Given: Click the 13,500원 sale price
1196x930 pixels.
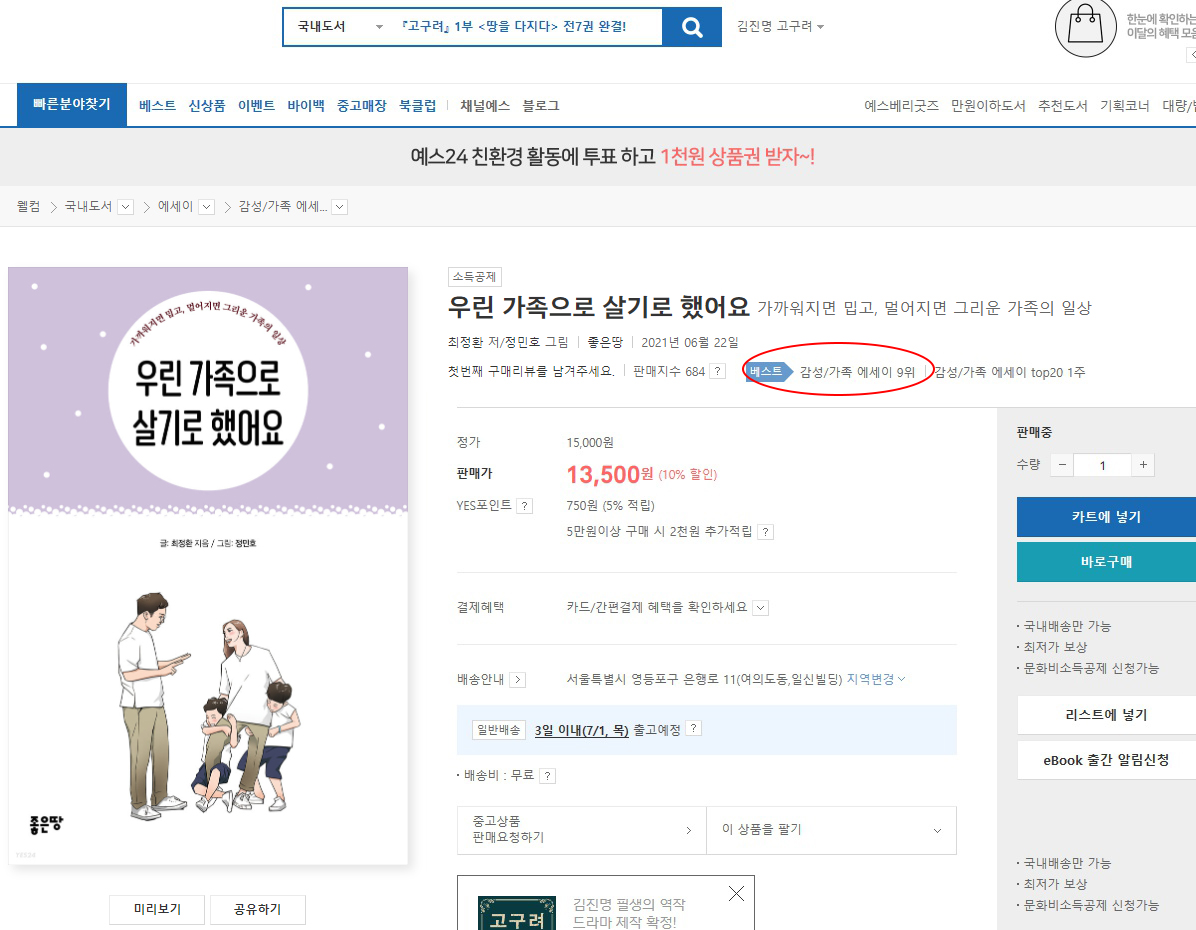Looking at the screenshot, I should coord(609,475).
